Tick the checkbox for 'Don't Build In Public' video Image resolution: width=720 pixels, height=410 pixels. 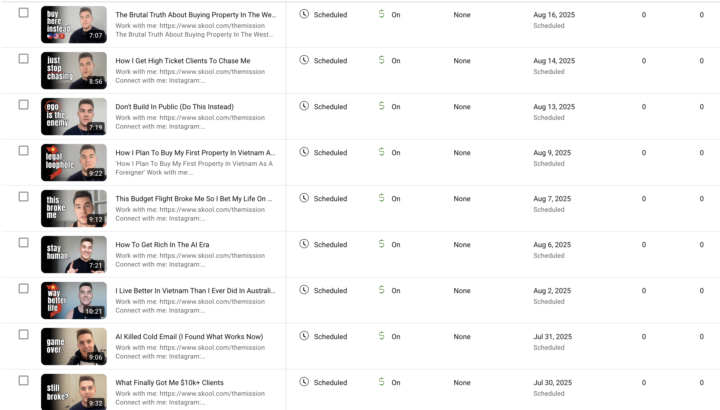(x=24, y=104)
